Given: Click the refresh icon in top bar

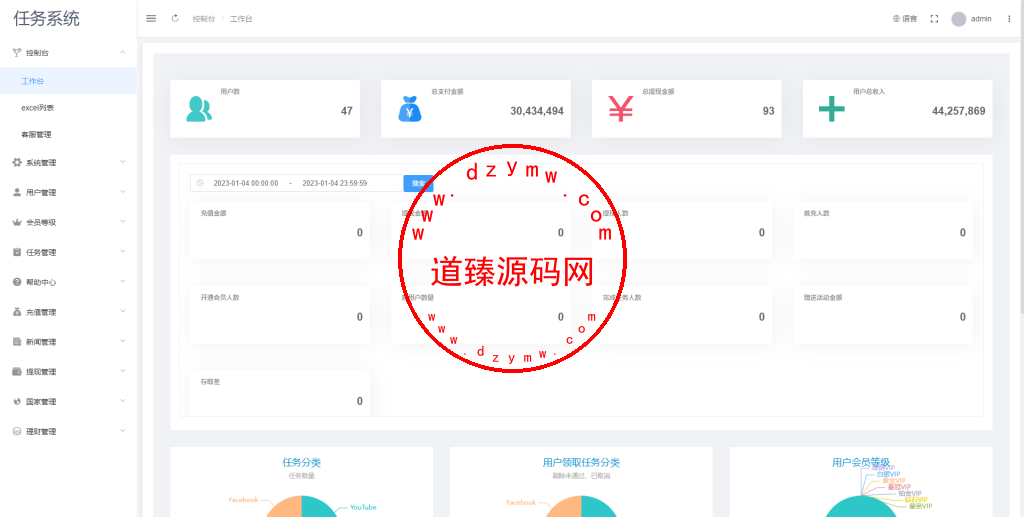Looking at the screenshot, I should pyautogui.click(x=175, y=18).
